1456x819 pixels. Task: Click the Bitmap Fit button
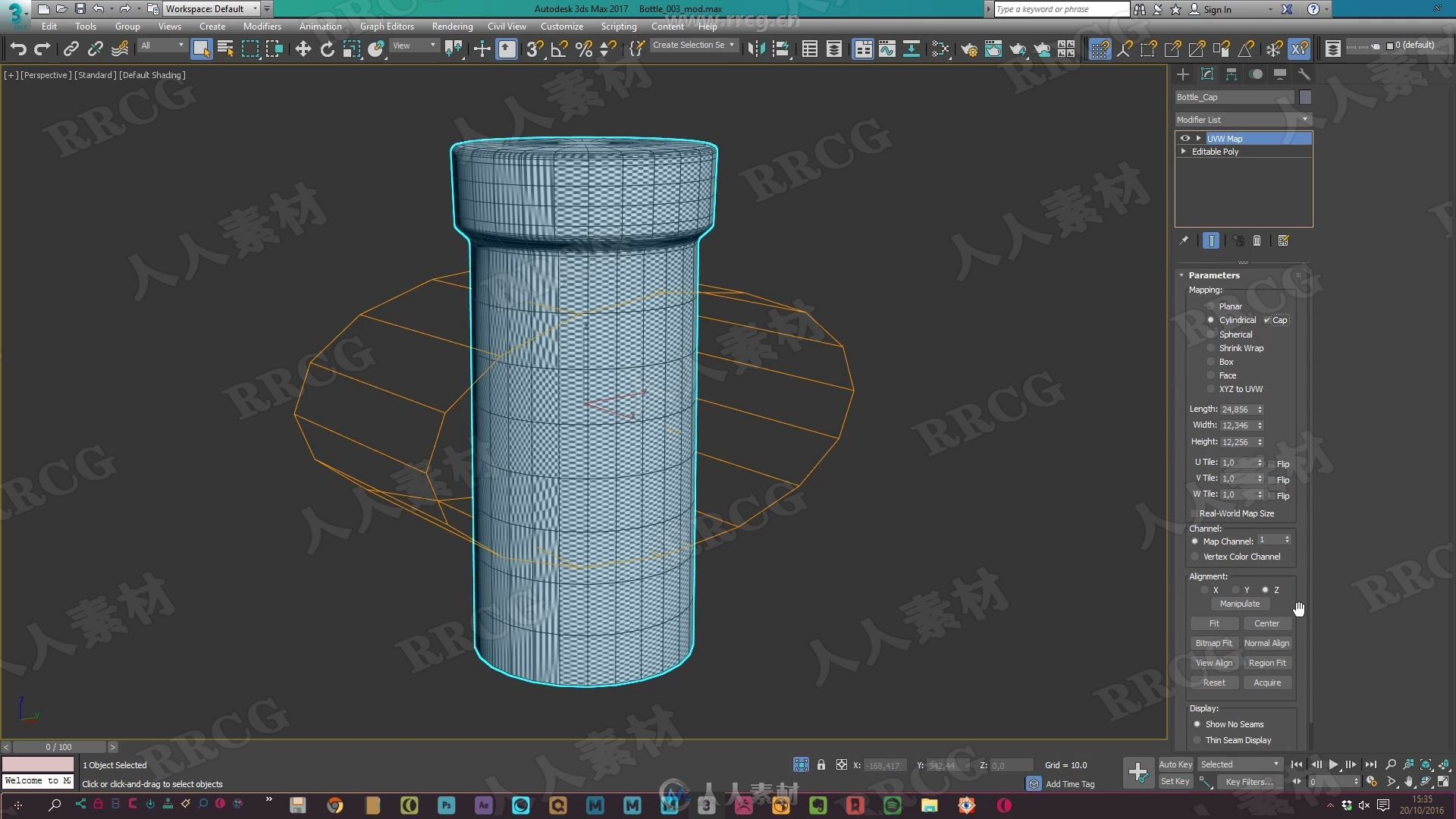click(x=1214, y=643)
